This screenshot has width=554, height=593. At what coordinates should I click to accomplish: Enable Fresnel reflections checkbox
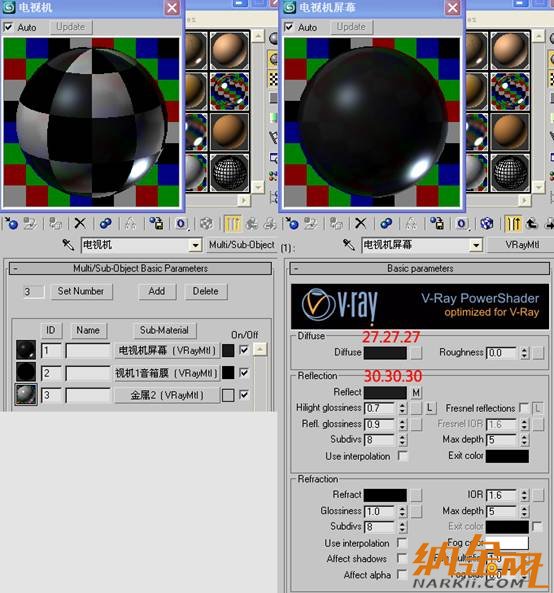point(524,408)
